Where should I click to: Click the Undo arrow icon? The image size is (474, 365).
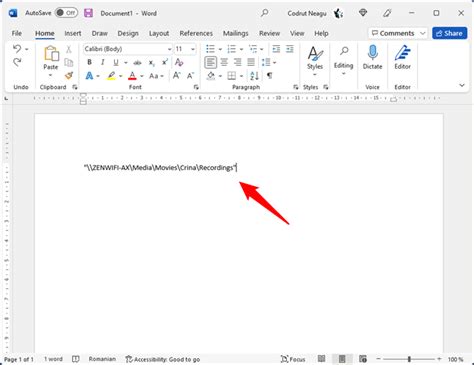pyautogui.click(x=17, y=49)
